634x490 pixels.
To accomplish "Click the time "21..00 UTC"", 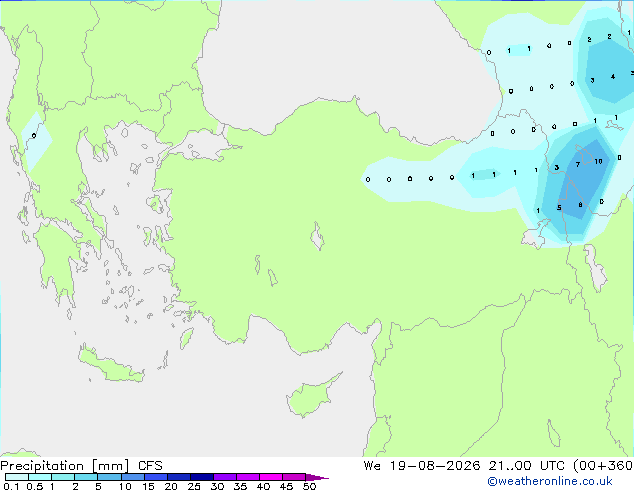I will coord(526,466).
